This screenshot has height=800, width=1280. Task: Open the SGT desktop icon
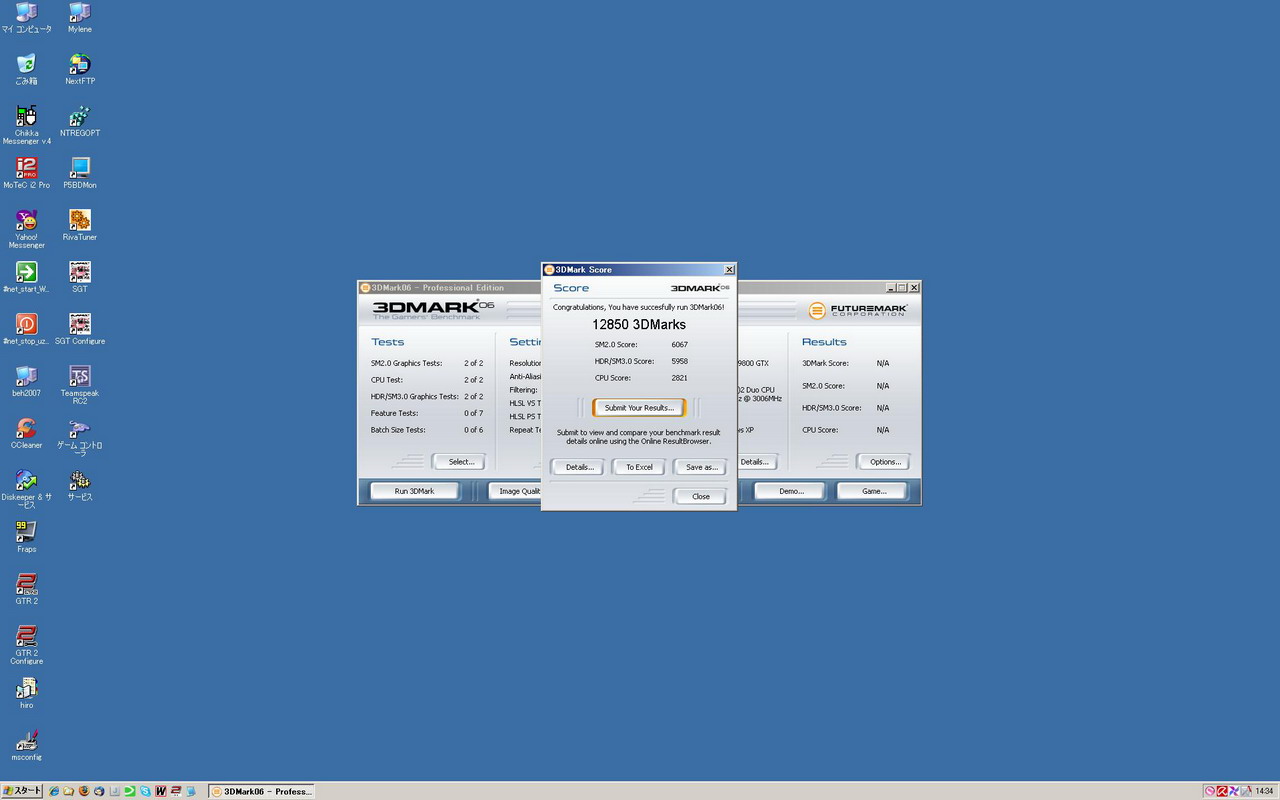[x=79, y=277]
